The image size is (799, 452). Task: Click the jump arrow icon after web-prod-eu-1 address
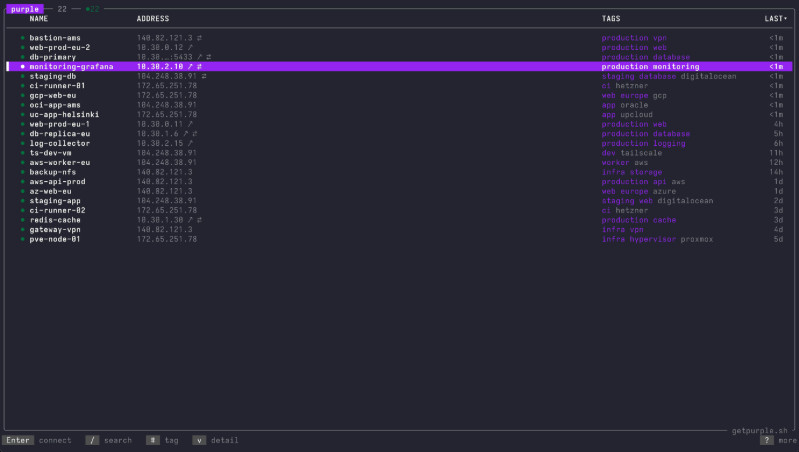coord(190,124)
